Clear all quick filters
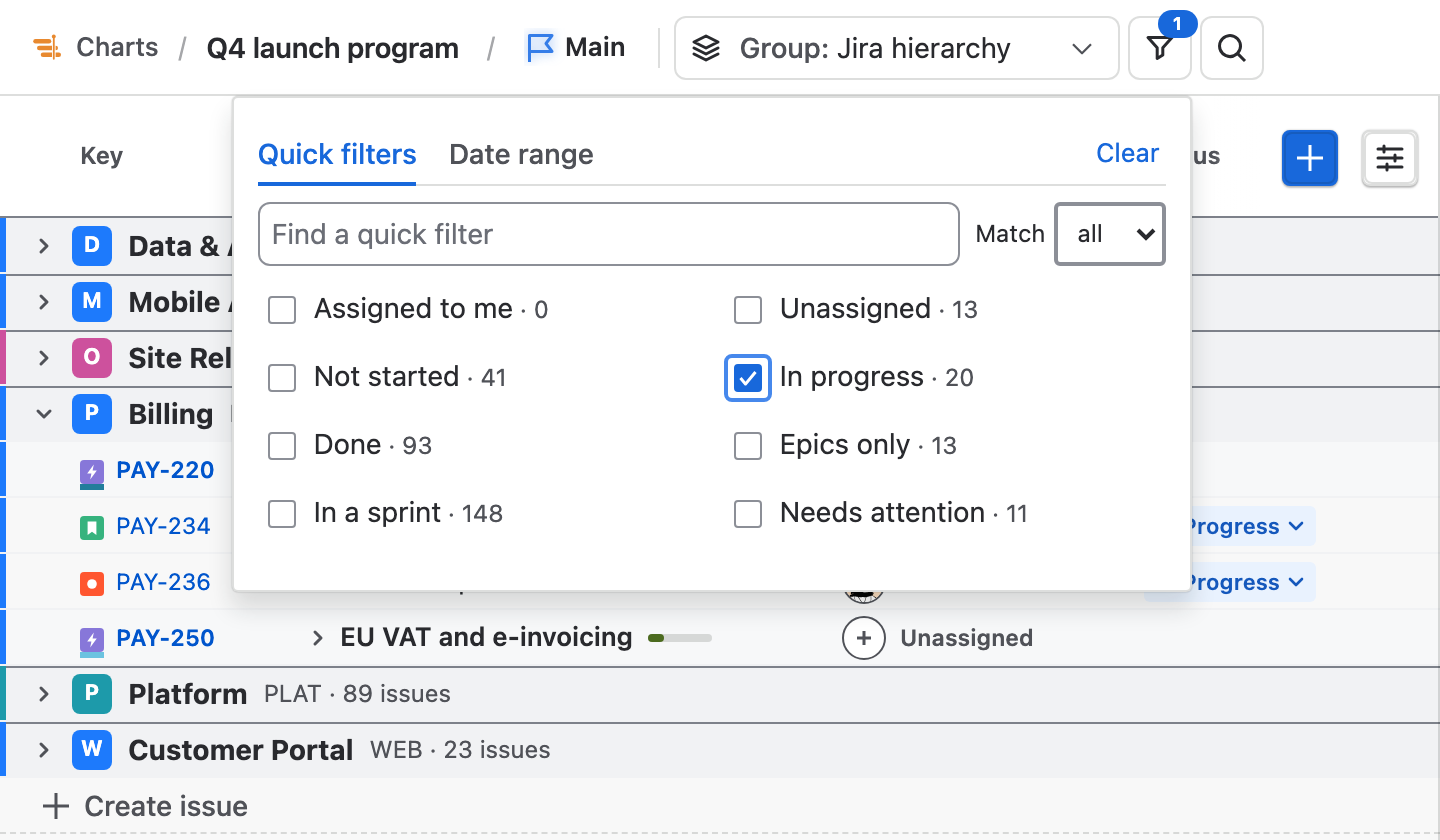Viewport: 1440px width, 840px height. tap(1128, 153)
